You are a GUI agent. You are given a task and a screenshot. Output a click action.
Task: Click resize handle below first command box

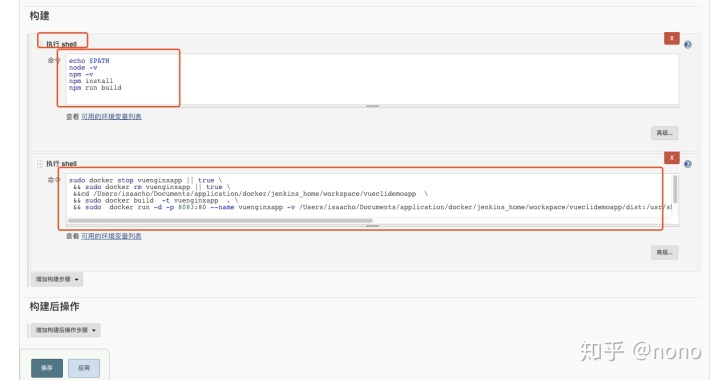click(372, 106)
